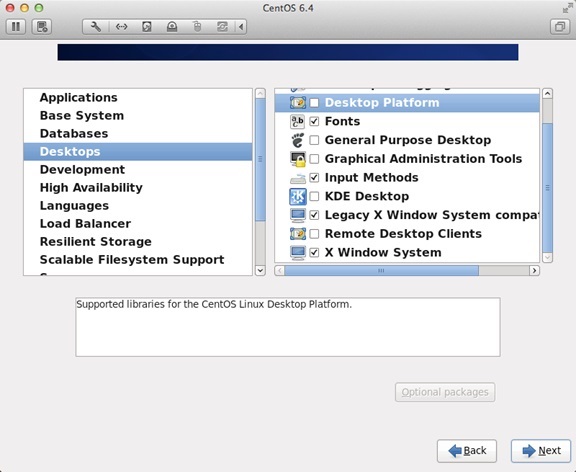Click category list scroll down arrow

click(x=260, y=270)
